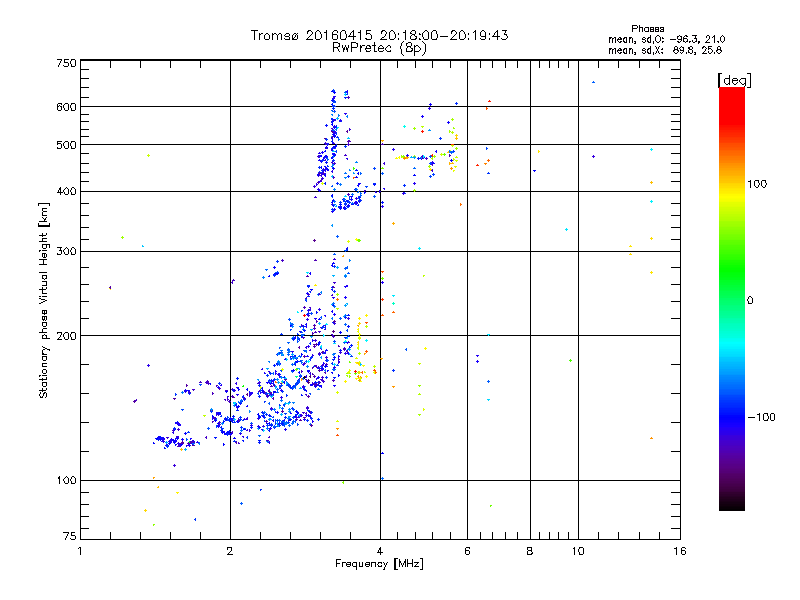
Task: Click the y-axis tick label '750'
Action: point(67,63)
